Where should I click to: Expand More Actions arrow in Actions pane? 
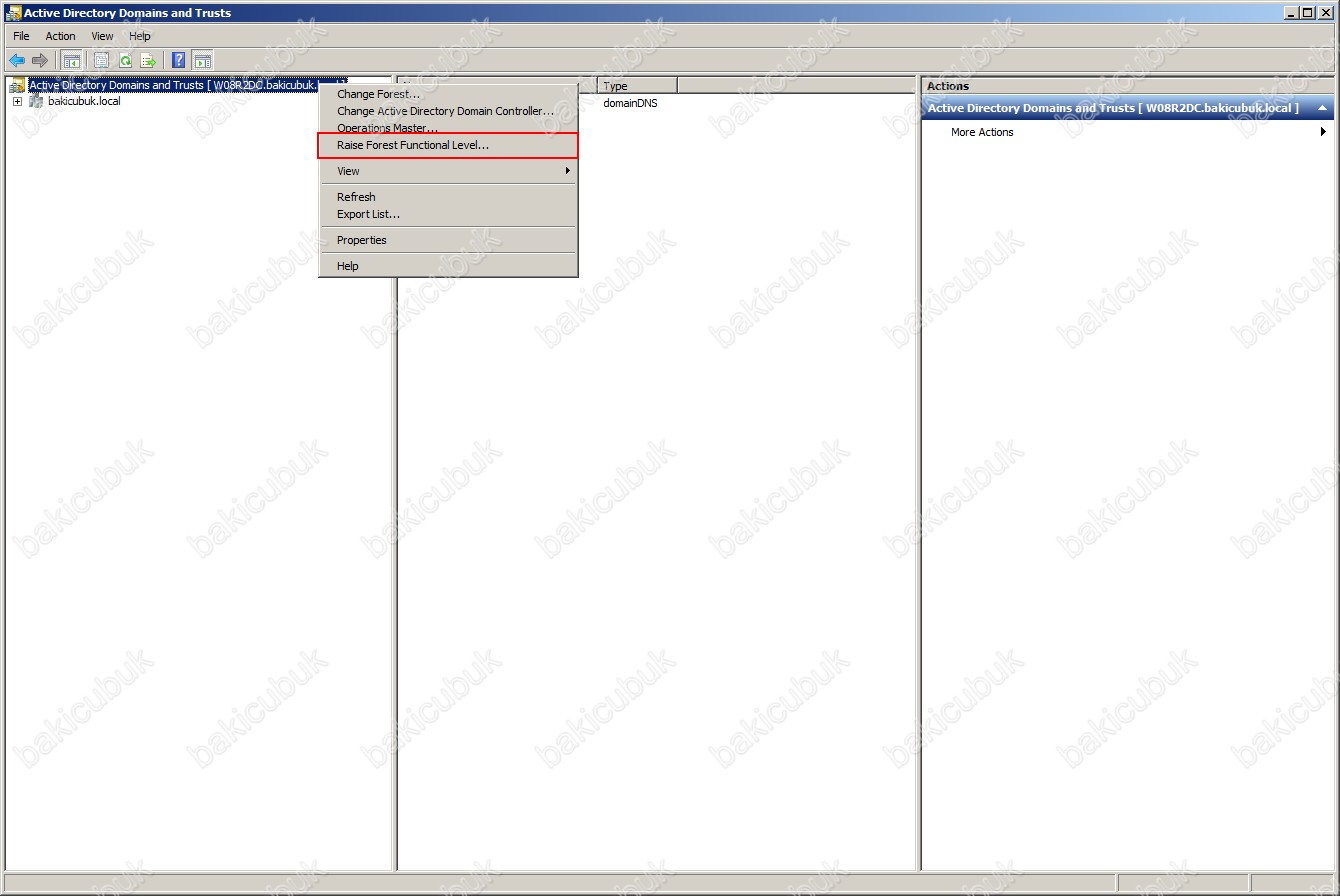tap(1324, 132)
